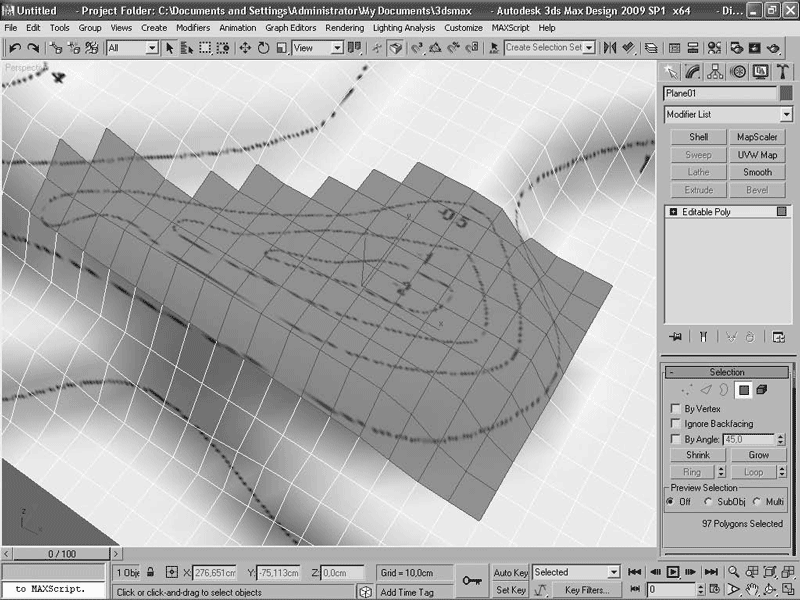800x600 pixels.
Task: Apply the UVW Map modifier button
Action: pyautogui.click(x=757, y=155)
